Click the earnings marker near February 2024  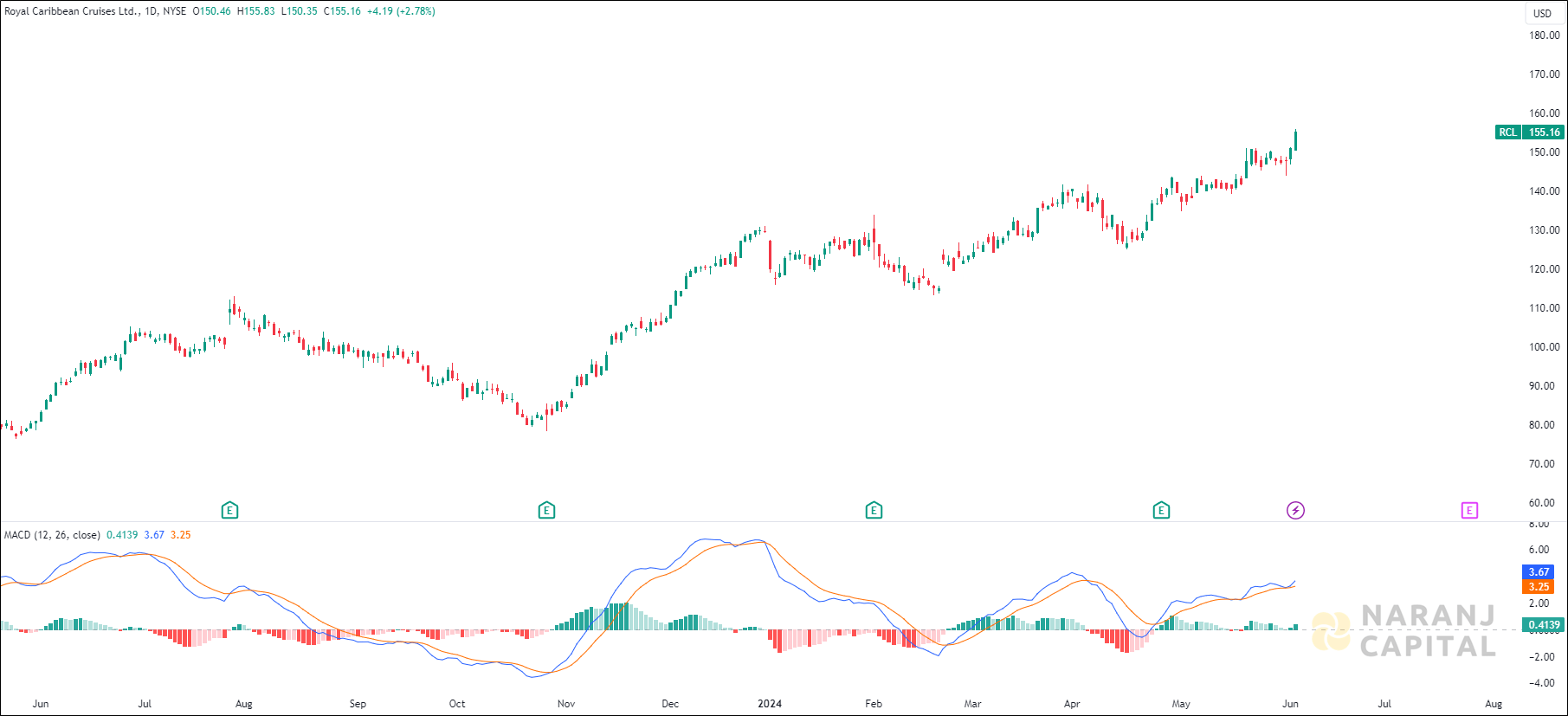pyautogui.click(x=874, y=511)
